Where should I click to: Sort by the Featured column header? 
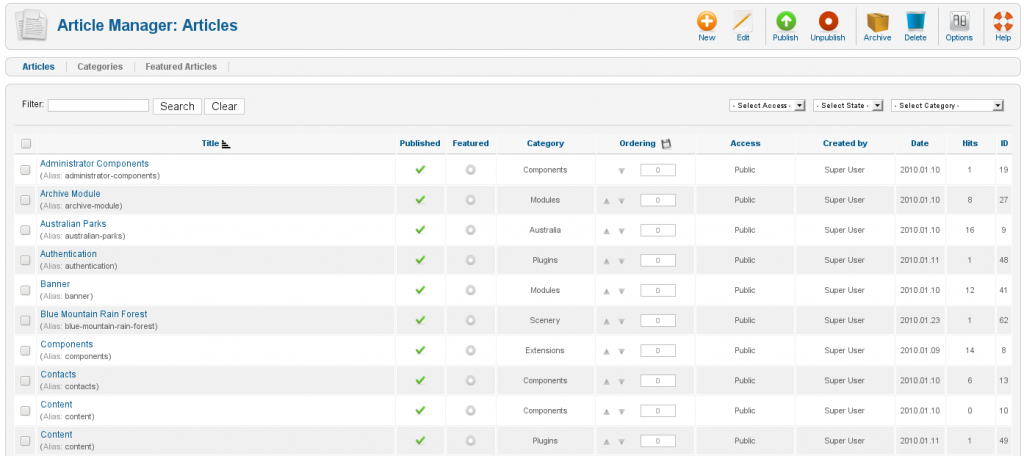[x=470, y=143]
